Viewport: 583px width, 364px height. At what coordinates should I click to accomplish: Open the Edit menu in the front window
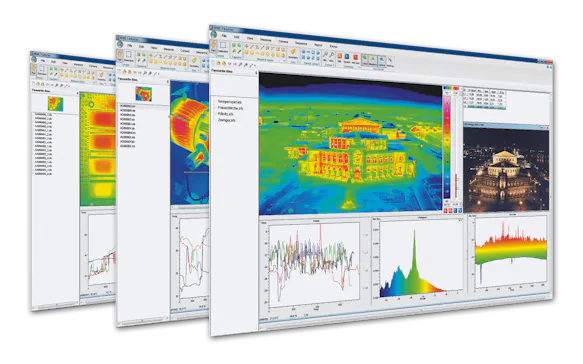pos(236,37)
